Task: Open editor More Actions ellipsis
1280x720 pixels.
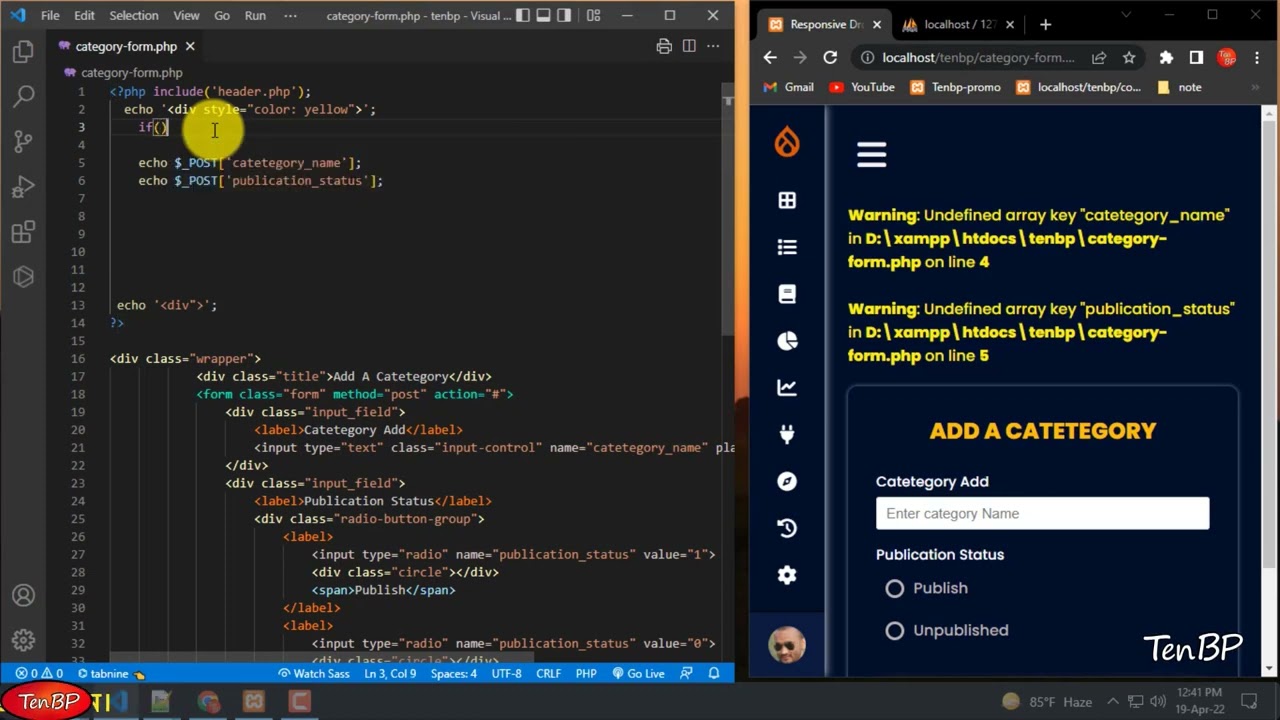Action: [x=713, y=46]
